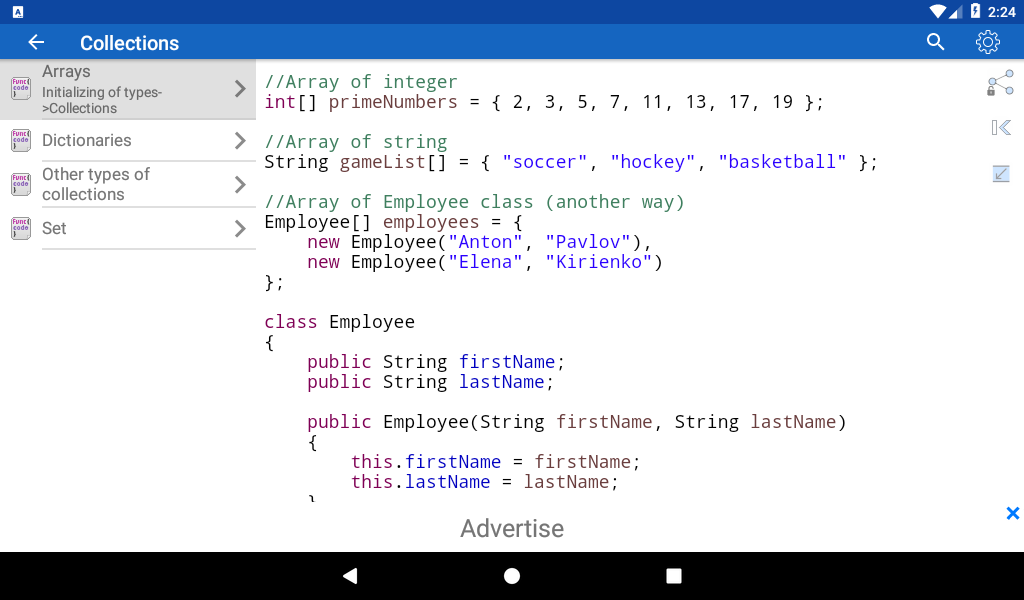
Task: Tap the Android home navigation button
Action: click(512, 576)
